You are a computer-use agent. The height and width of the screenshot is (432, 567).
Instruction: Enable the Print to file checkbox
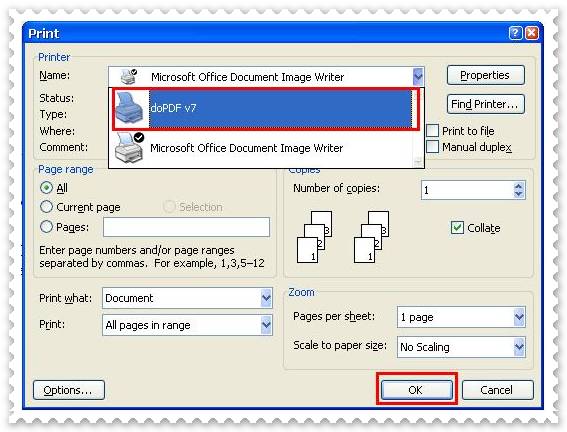point(432,131)
